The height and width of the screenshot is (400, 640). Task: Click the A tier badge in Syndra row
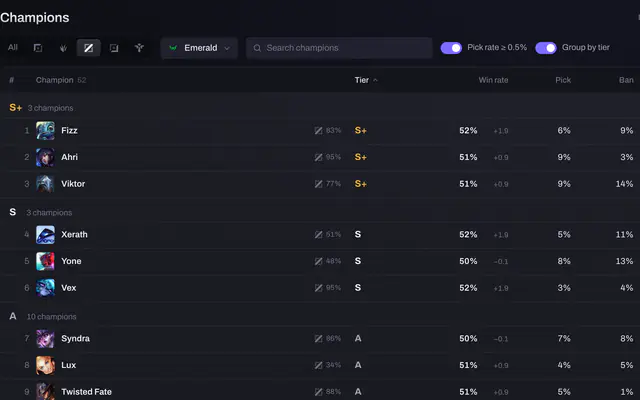click(x=358, y=339)
